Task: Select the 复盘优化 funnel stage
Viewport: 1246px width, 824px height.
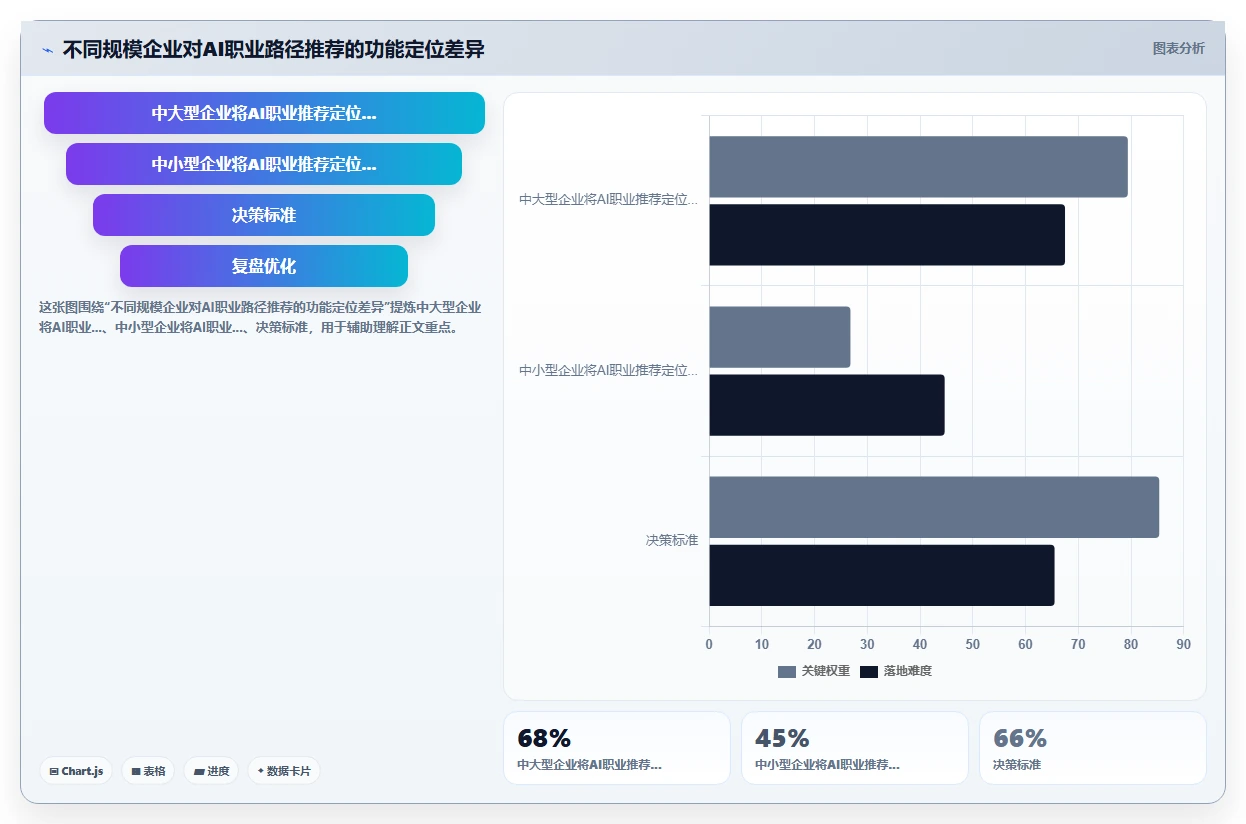Action: 264,266
